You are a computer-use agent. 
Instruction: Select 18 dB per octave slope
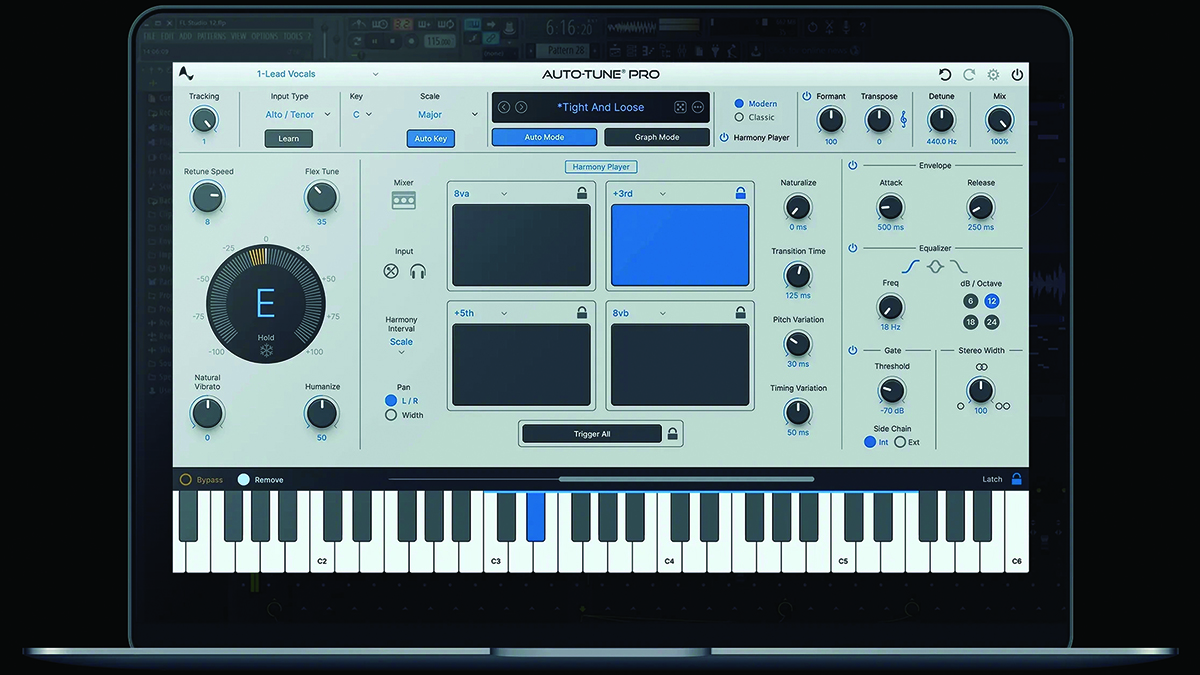click(x=970, y=322)
